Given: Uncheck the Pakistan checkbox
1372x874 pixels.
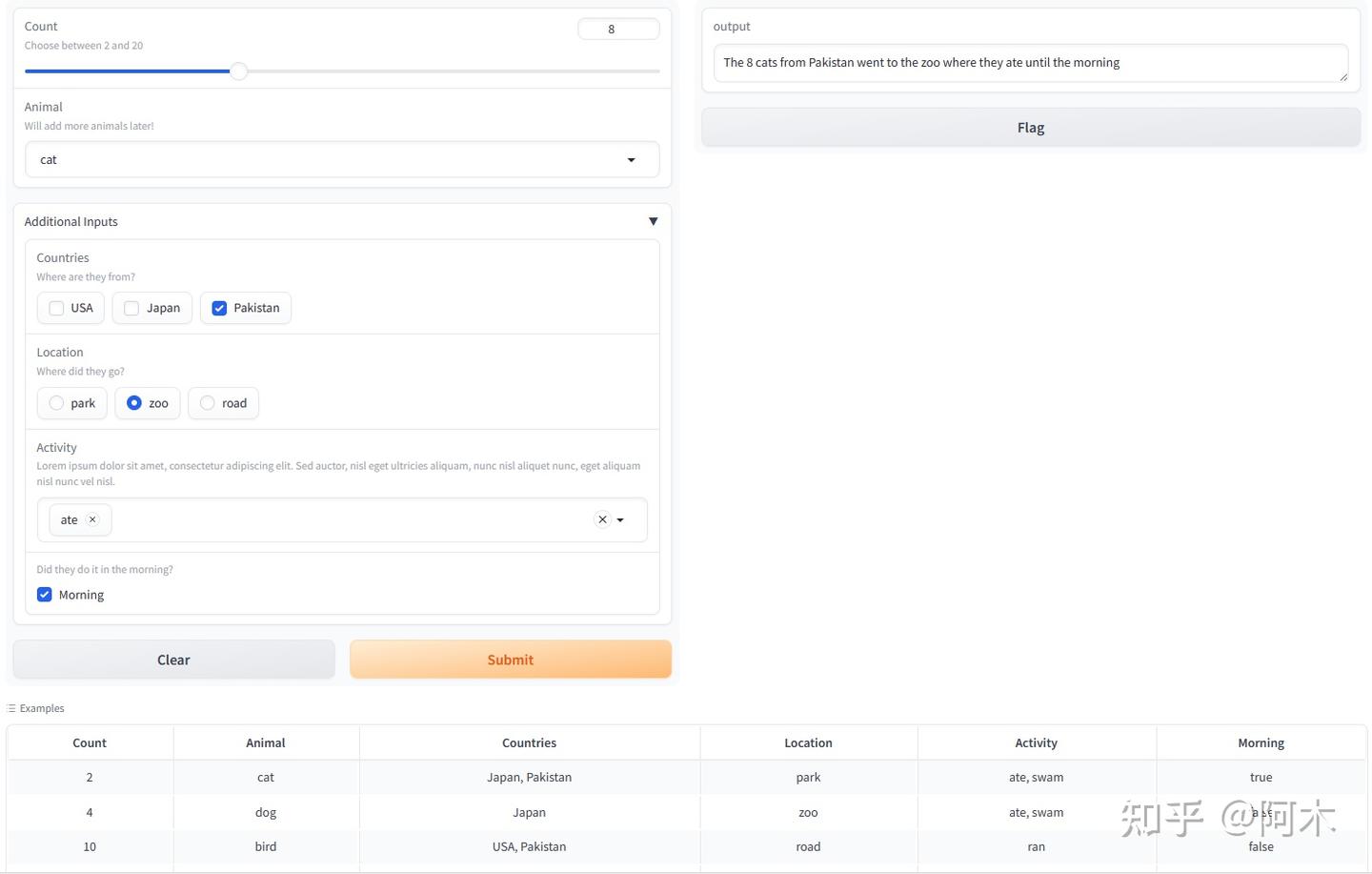Looking at the screenshot, I should click(x=219, y=308).
